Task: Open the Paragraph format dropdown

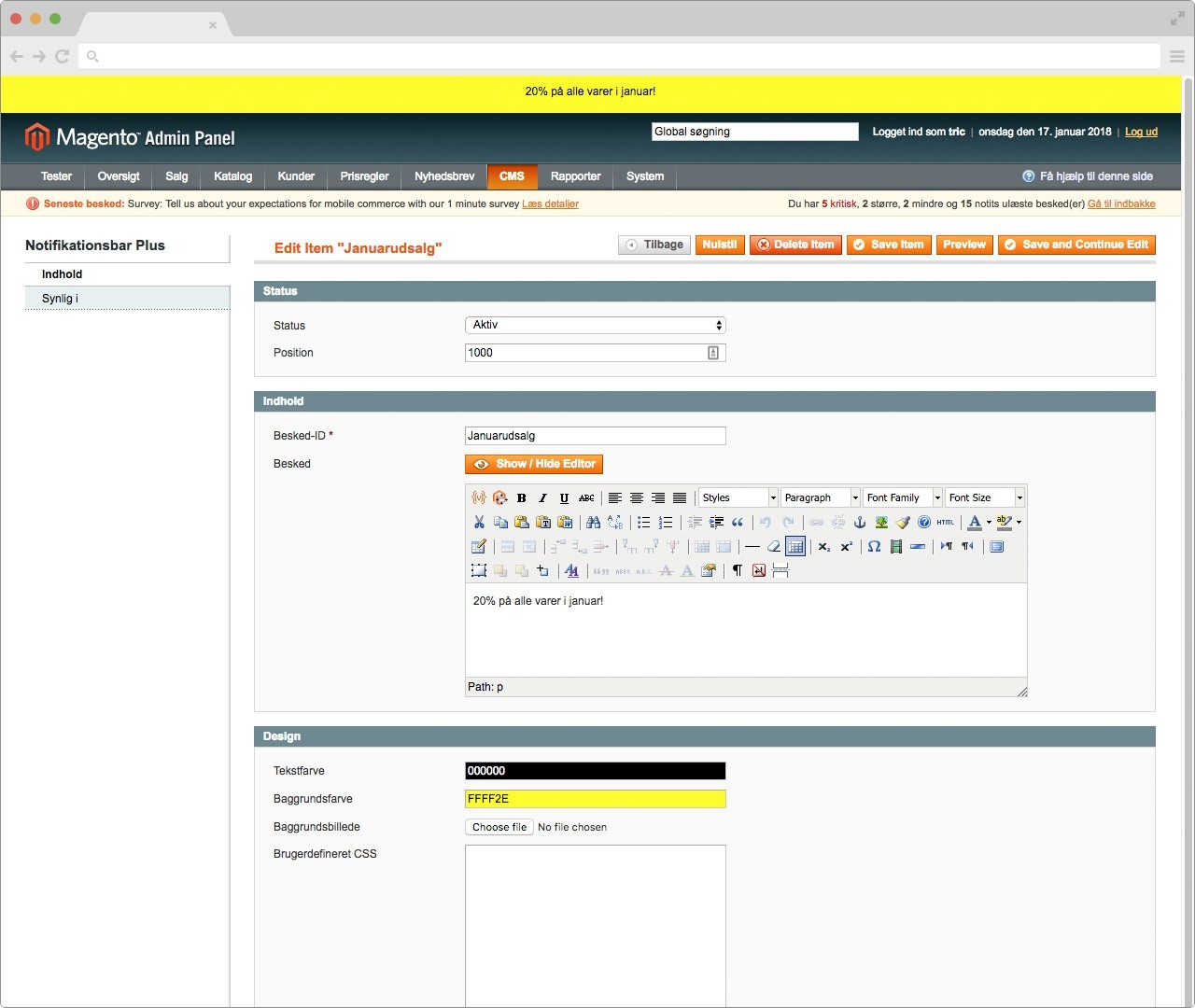Action: 821,498
